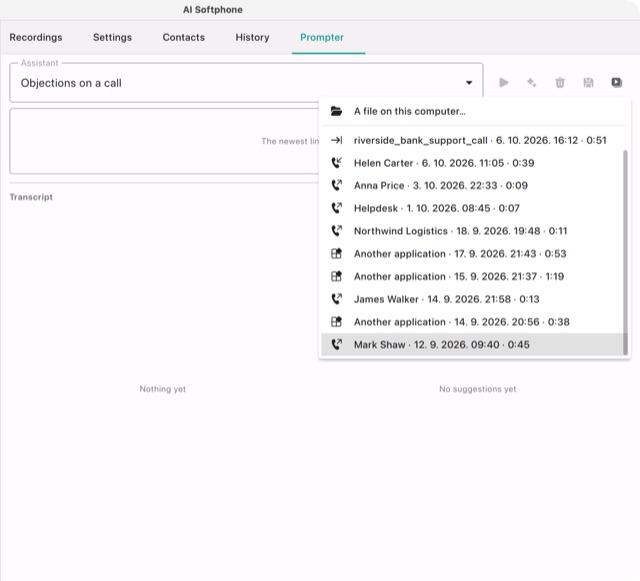Select Another application 1:19 long recording
This screenshot has width=640, height=581.
point(472,276)
